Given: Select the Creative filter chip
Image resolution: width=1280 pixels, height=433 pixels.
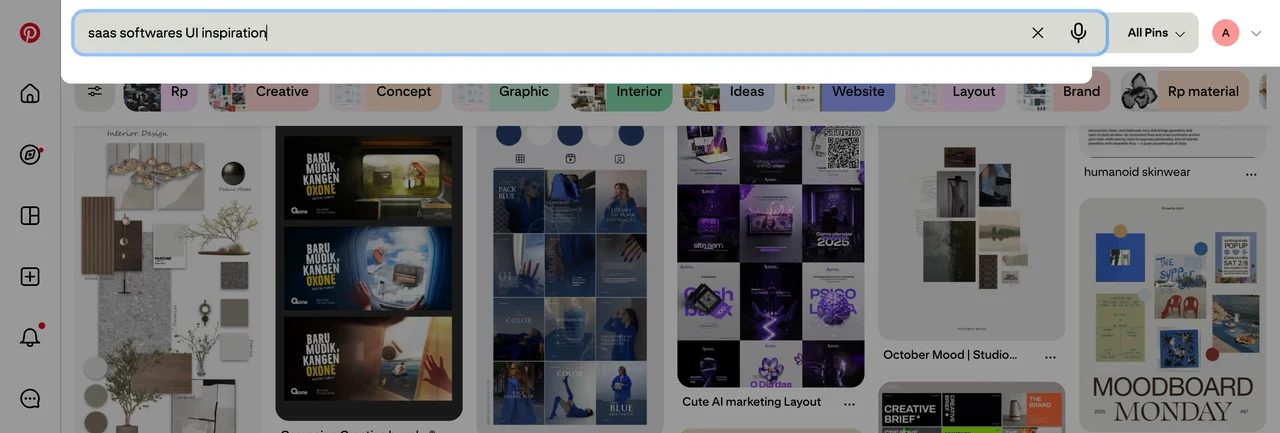Looking at the screenshot, I should coord(263,91).
